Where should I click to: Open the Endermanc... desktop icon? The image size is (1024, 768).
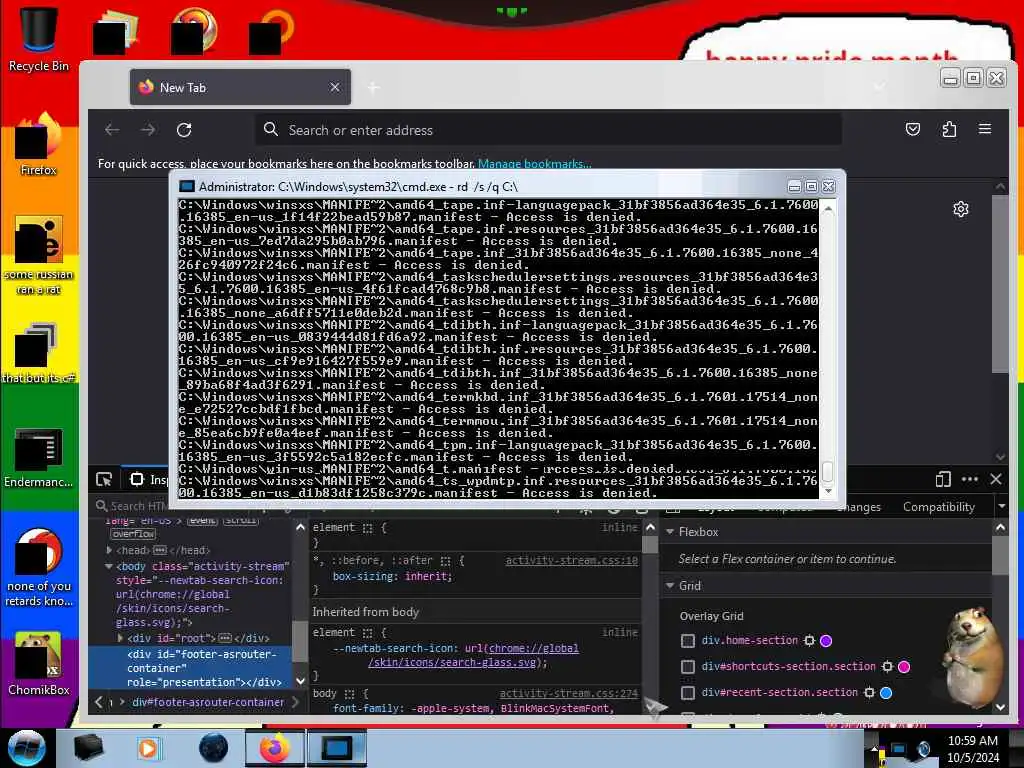click(39, 457)
